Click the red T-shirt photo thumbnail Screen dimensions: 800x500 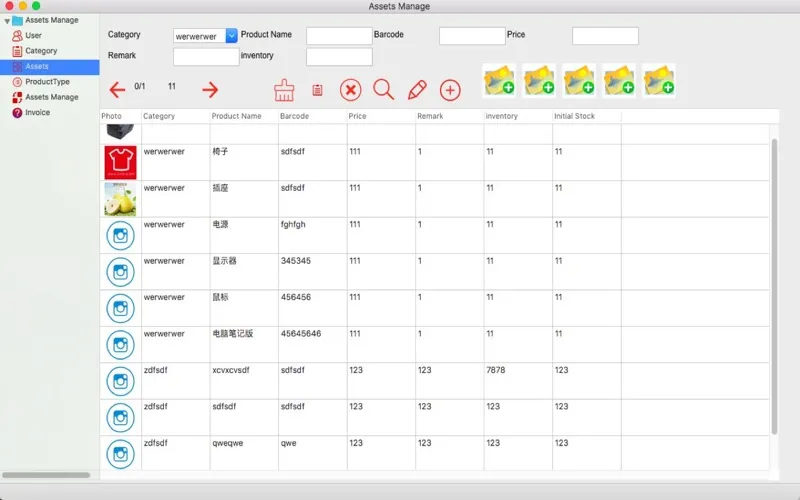pyautogui.click(x=120, y=162)
